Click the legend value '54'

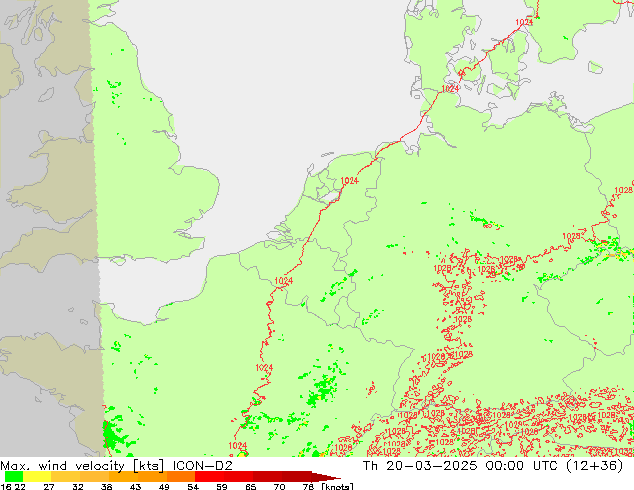[193, 486]
